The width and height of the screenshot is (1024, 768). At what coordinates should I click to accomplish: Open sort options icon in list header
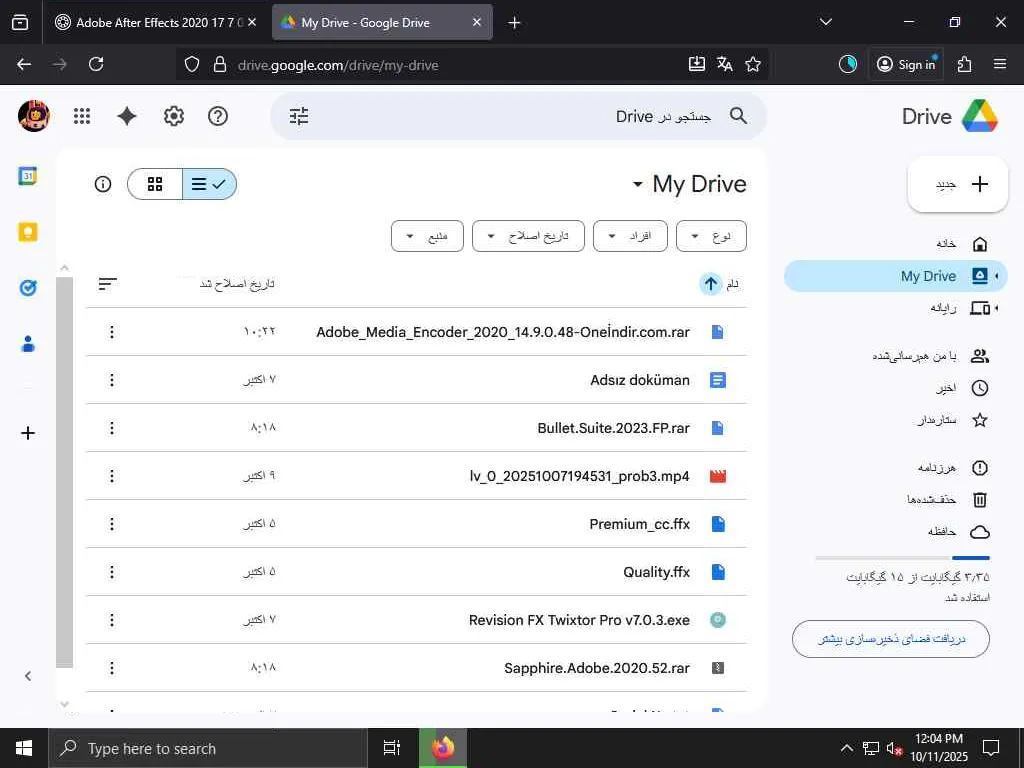point(108,283)
